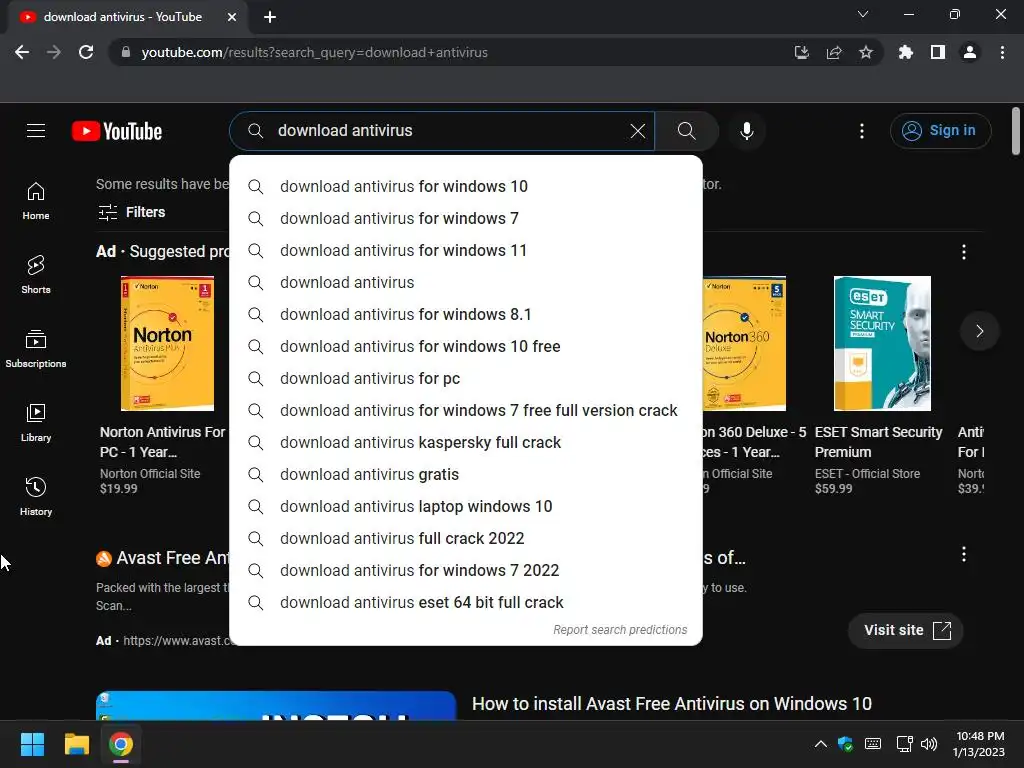
Task: Open touch keyboard tray icon
Action: pyautogui.click(x=873, y=744)
